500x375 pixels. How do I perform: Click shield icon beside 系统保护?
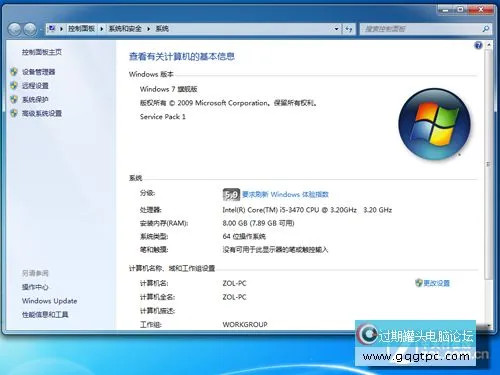click(x=14, y=99)
